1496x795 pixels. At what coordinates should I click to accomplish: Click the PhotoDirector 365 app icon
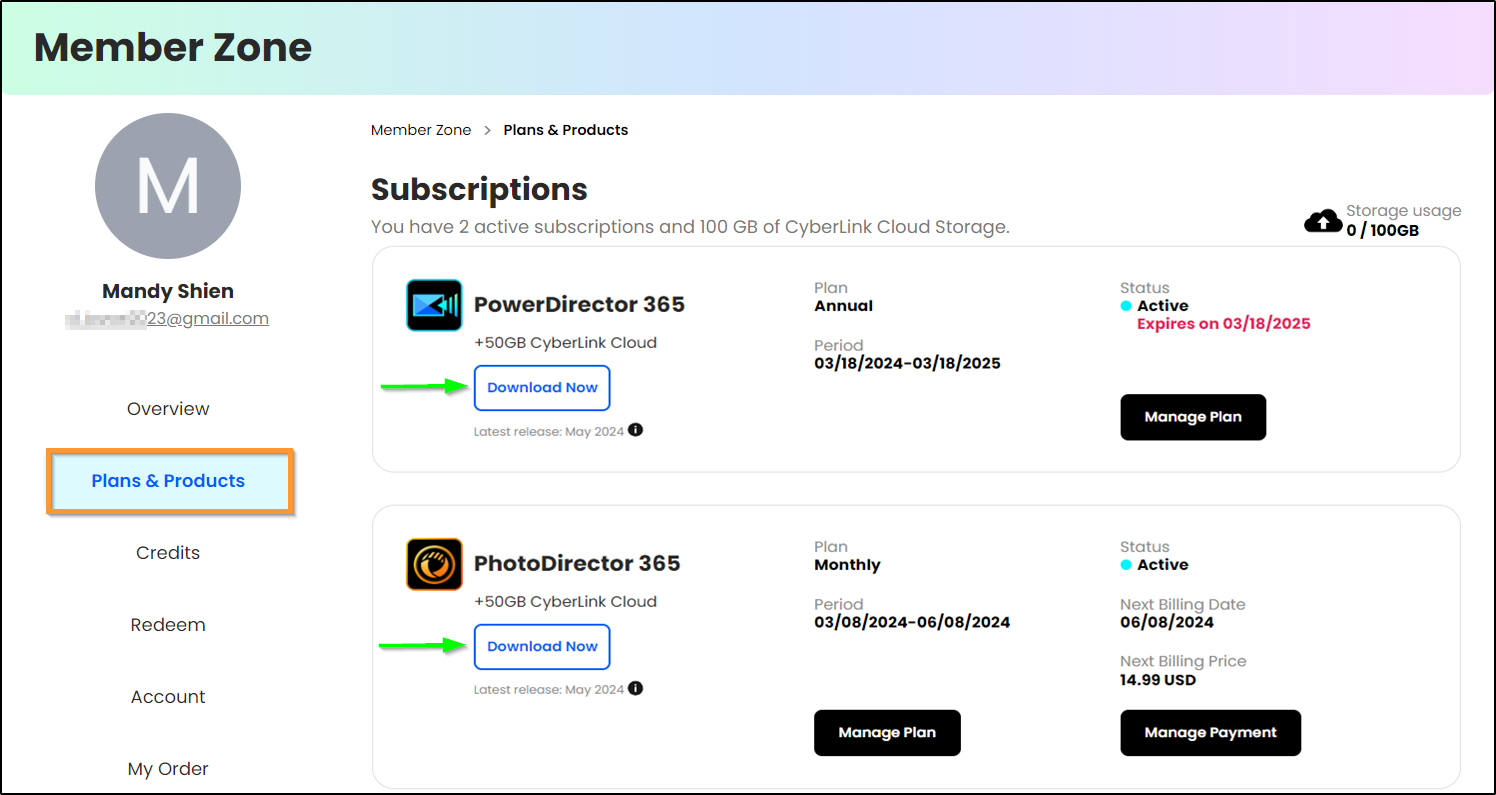434,564
